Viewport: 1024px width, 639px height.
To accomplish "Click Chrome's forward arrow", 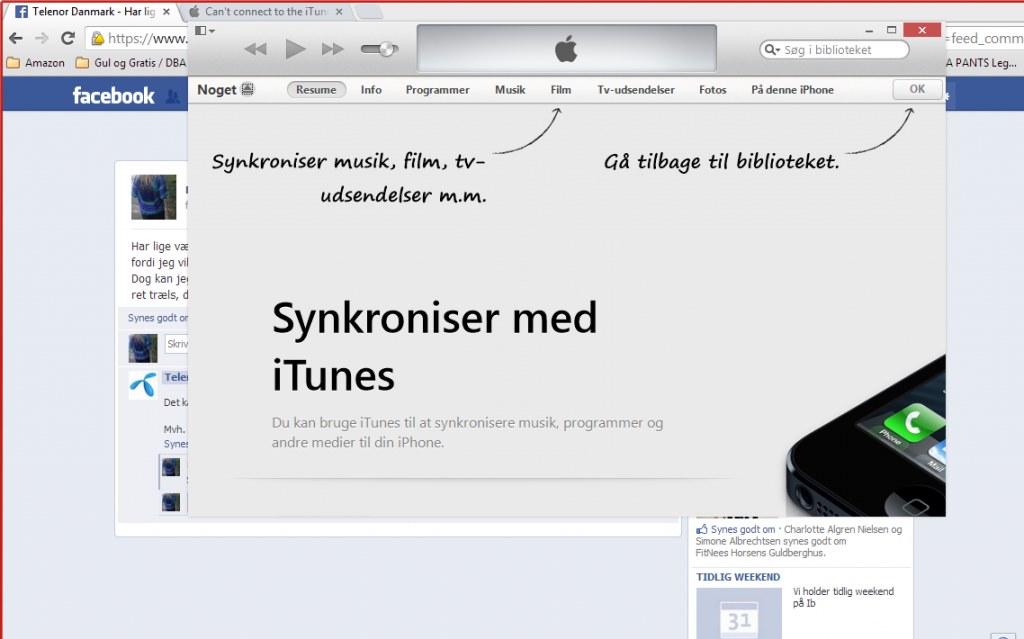I will [42, 39].
